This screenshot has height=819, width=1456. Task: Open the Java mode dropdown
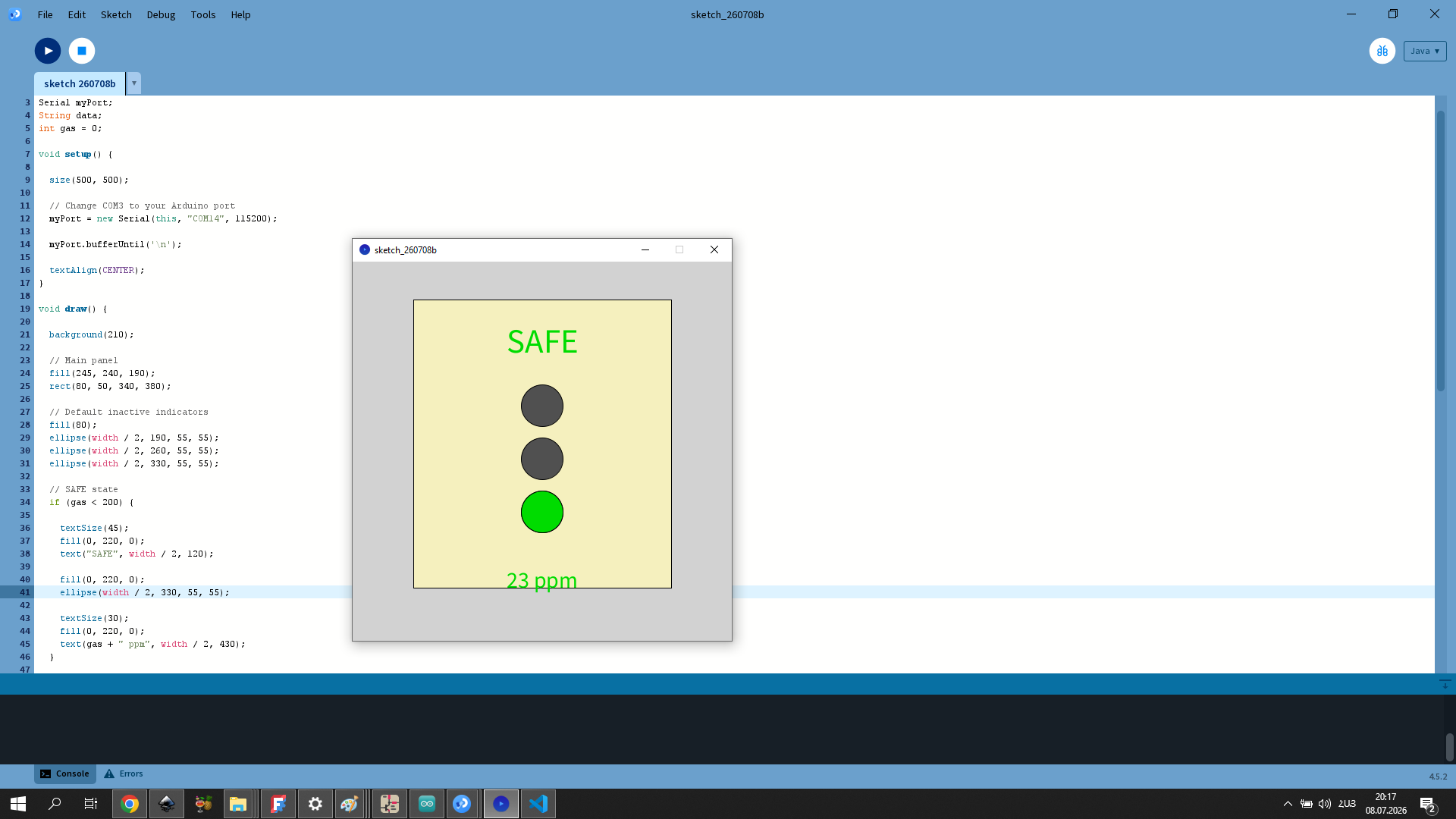click(1425, 51)
